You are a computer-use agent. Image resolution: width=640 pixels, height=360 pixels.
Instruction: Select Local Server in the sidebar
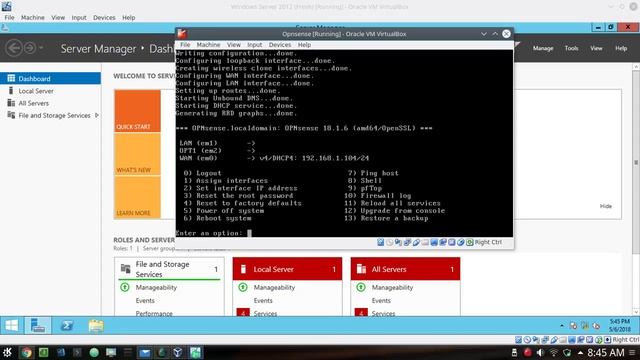click(x=50, y=91)
